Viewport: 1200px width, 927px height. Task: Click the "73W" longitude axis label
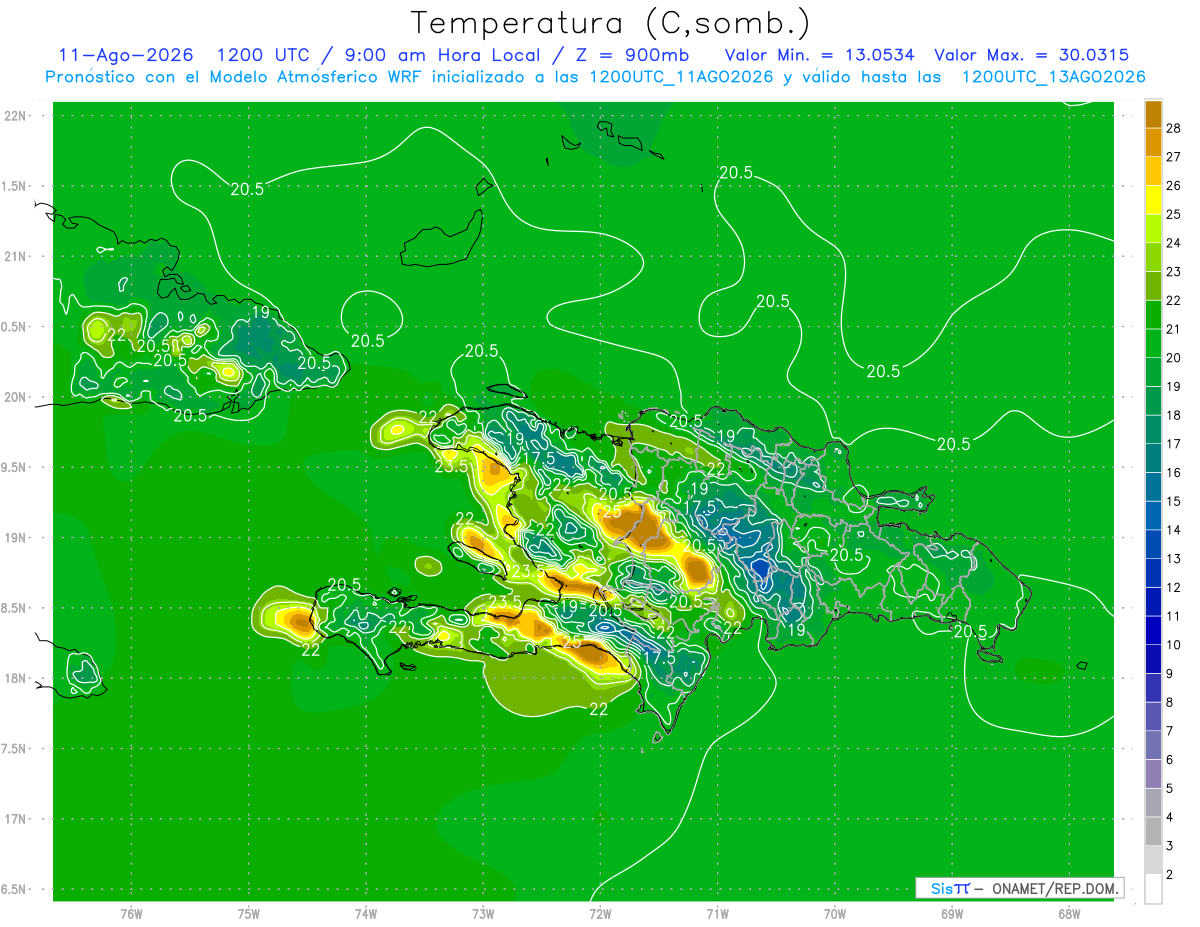pyautogui.click(x=483, y=914)
